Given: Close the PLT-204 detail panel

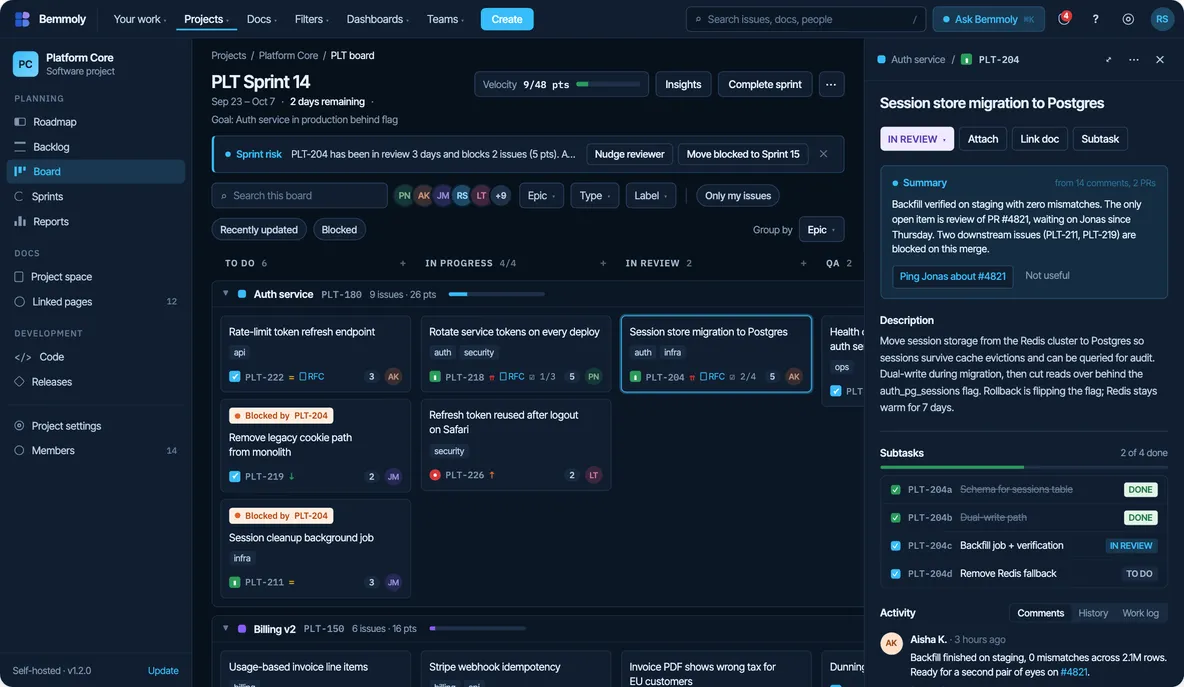Looking at the screenshot, I should pyautogui.click(x=1160, y=60).
